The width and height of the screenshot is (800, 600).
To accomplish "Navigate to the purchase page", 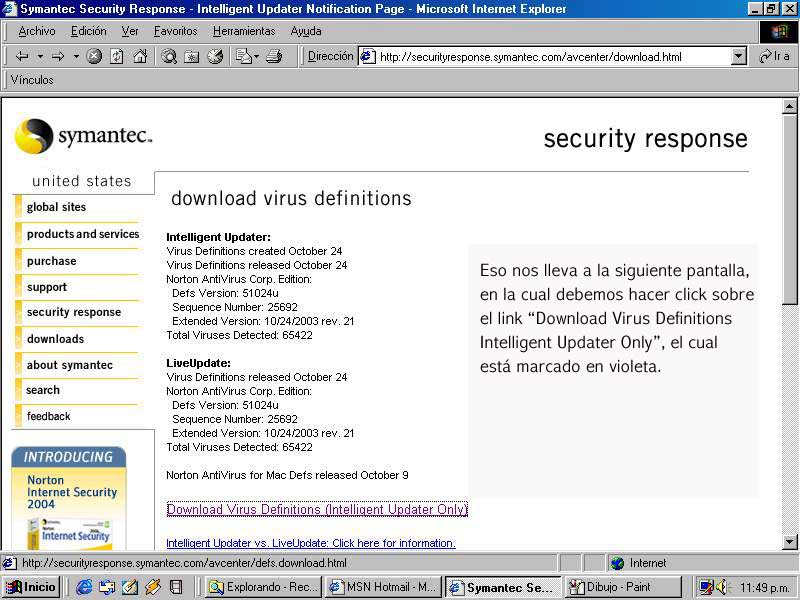I will point(52,261).
